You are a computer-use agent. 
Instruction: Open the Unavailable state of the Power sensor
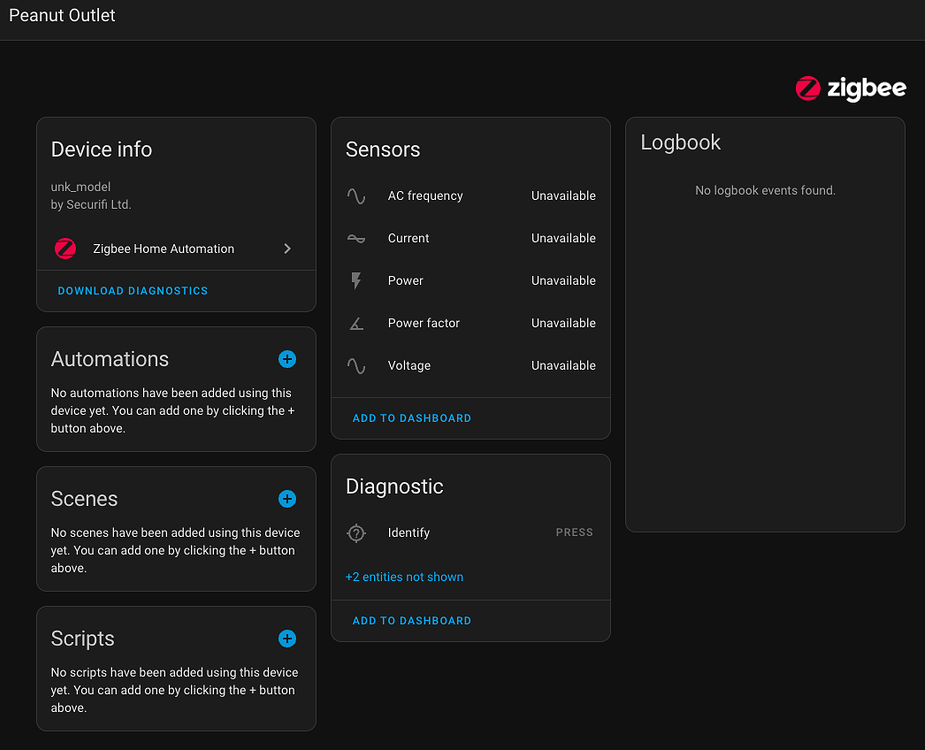tap(563, 280)
